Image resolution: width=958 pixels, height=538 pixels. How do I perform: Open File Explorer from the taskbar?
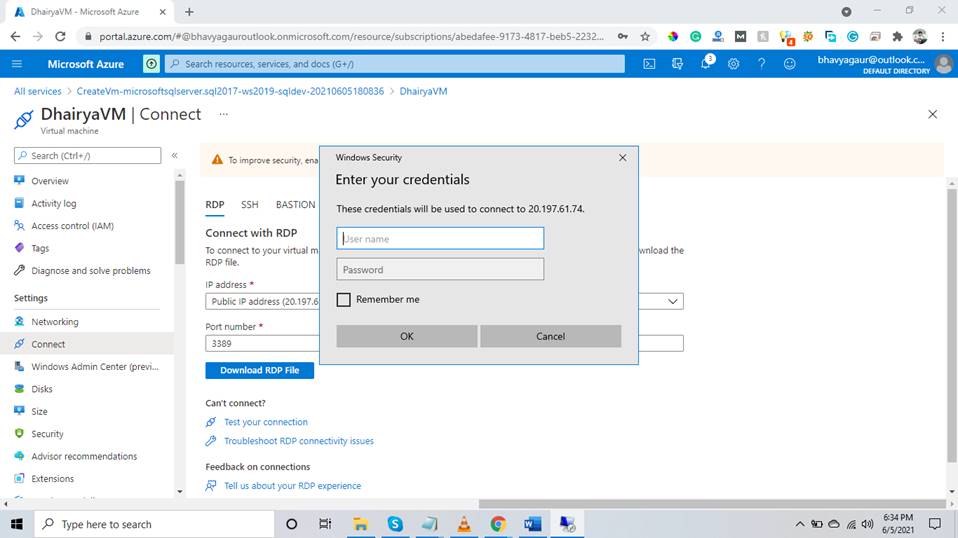pos(360,524)
